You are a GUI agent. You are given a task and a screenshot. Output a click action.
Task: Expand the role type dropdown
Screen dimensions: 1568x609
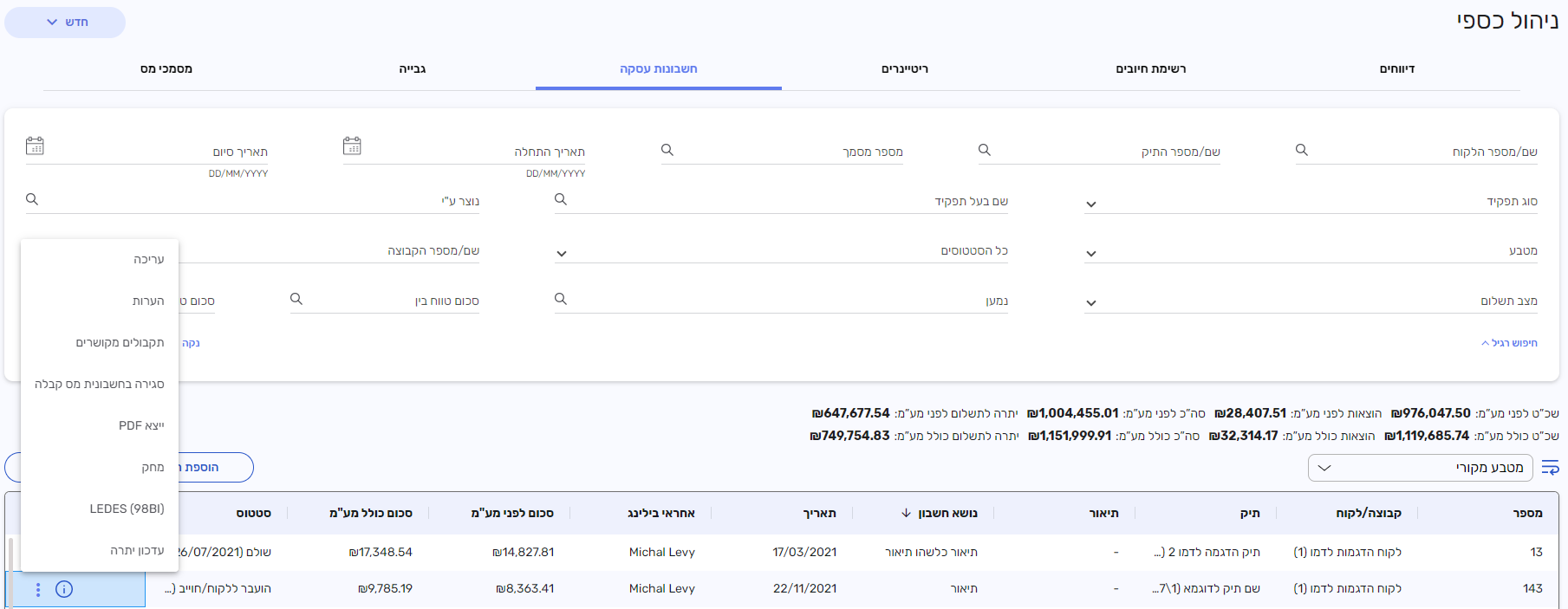point(1091,204)
